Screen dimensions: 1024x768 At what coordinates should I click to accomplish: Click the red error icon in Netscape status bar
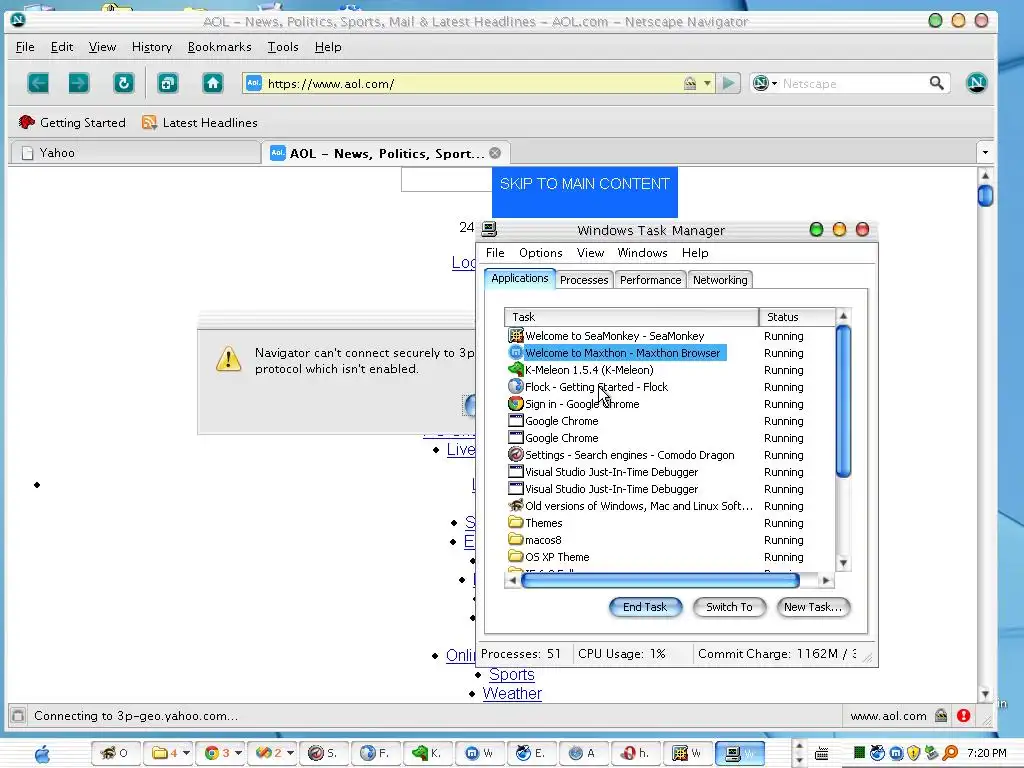click(963, 716)
